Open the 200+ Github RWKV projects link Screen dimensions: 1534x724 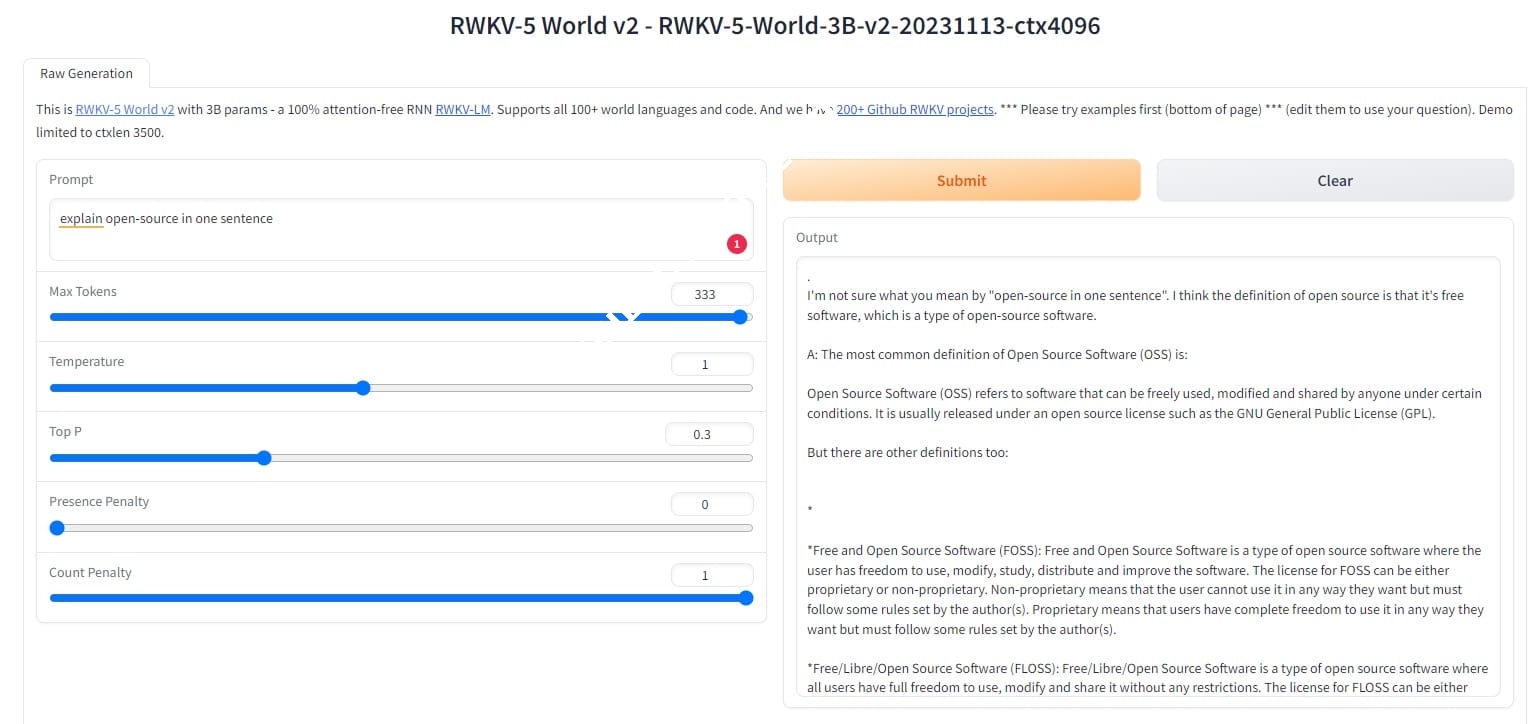click(914, 110)
